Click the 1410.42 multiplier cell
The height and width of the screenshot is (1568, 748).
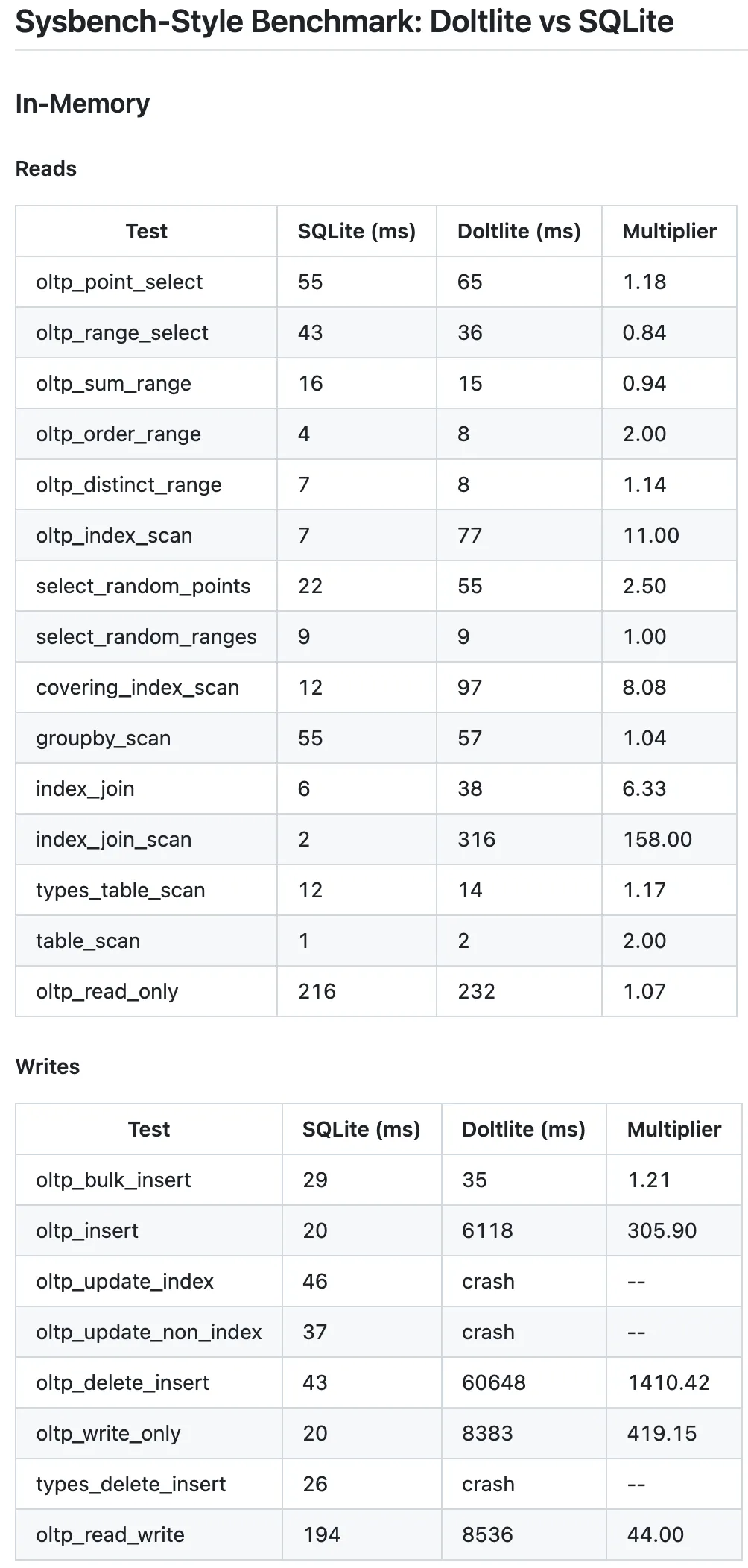[x=668, y=1382]
